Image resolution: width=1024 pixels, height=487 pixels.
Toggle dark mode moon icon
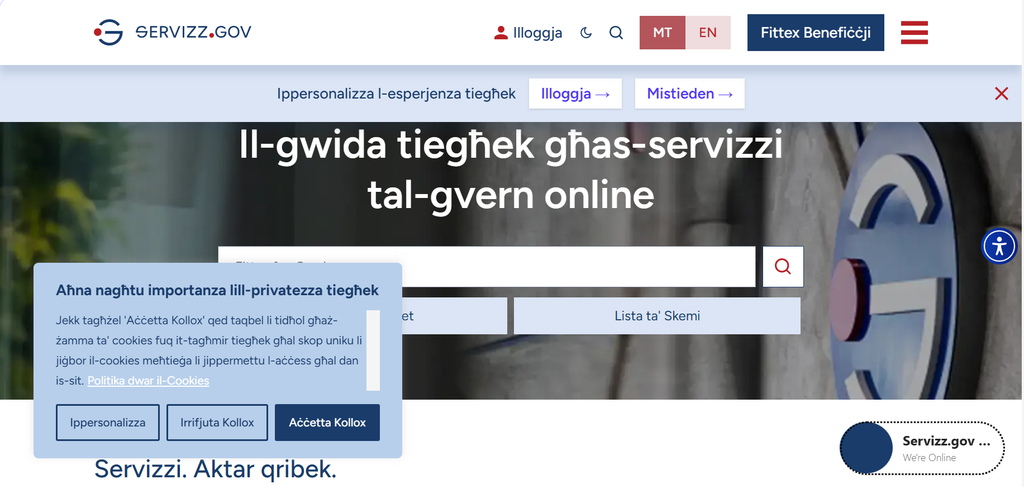586,33
